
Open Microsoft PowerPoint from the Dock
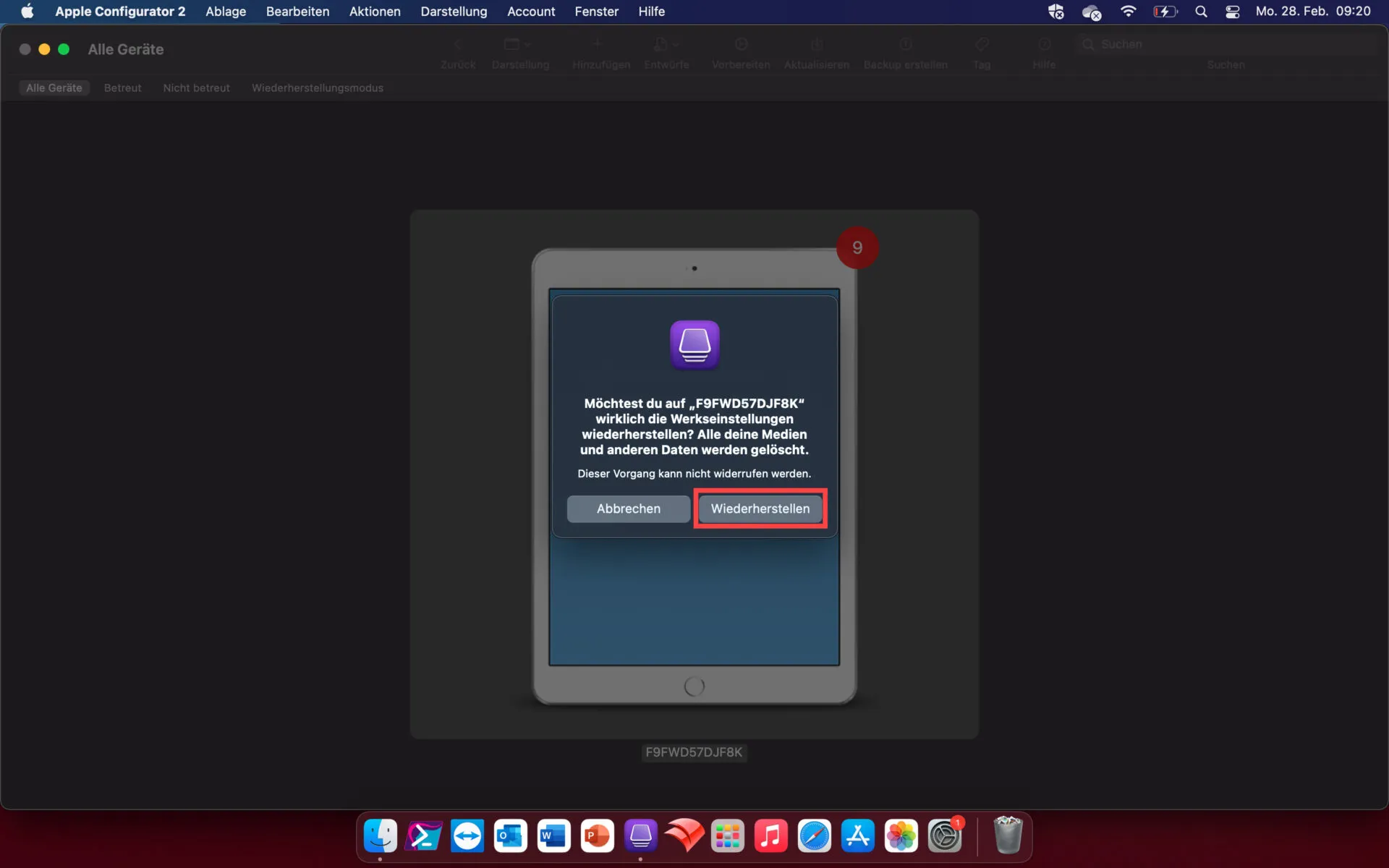point(598,836)
